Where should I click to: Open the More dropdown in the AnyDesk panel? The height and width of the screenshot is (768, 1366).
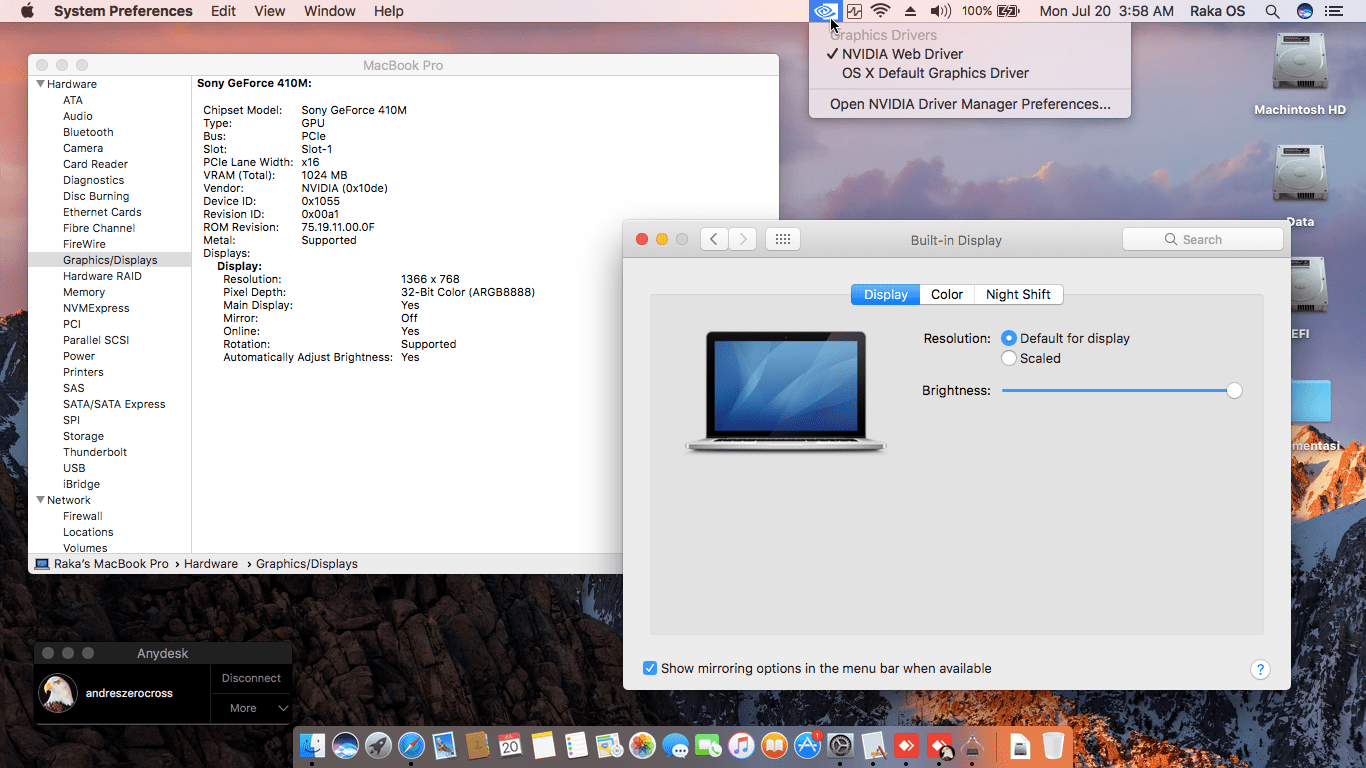(x=251, y=708)
